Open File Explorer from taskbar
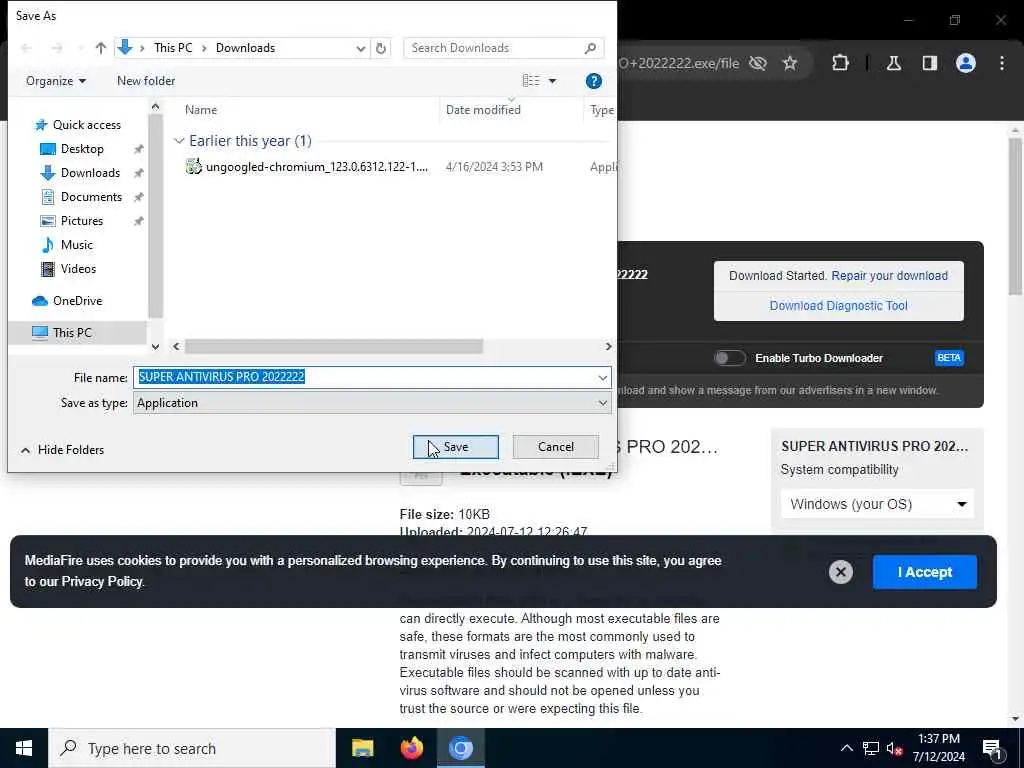This screenshot has width=1024, height=768. tap(362, 748)
